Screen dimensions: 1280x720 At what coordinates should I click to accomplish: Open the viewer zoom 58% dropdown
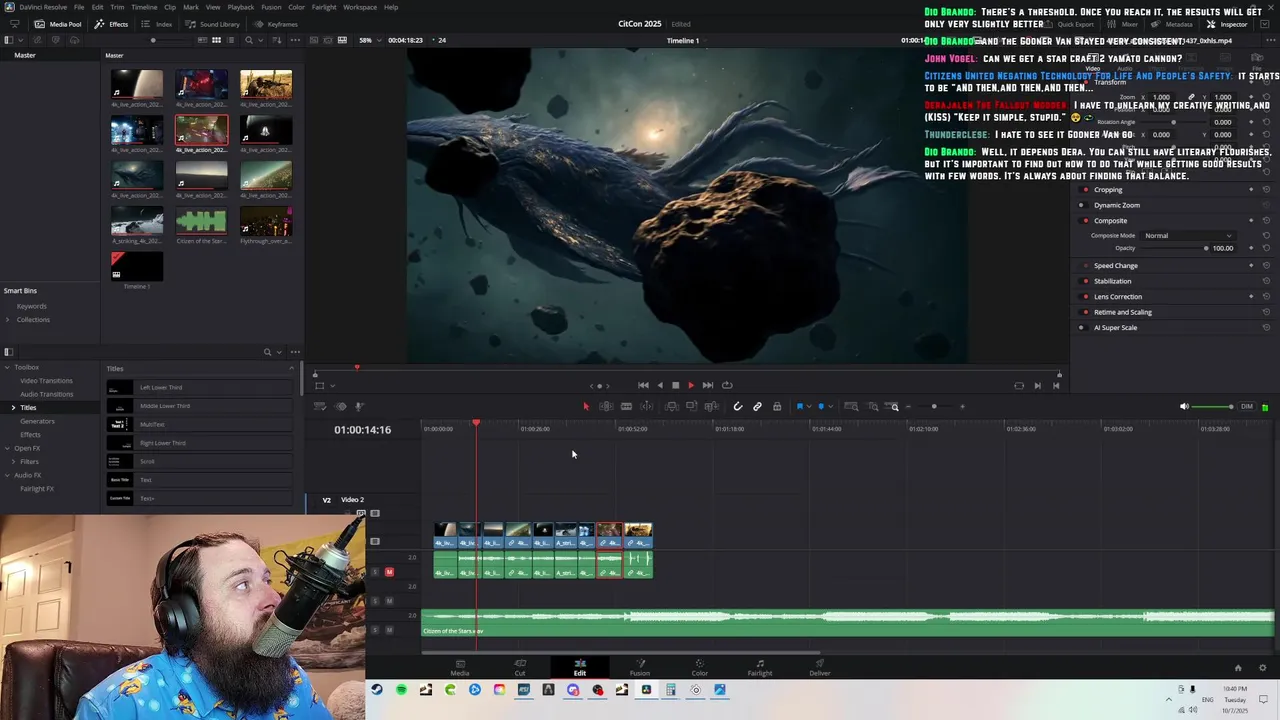pyautogui.click(x=369, y=40)
